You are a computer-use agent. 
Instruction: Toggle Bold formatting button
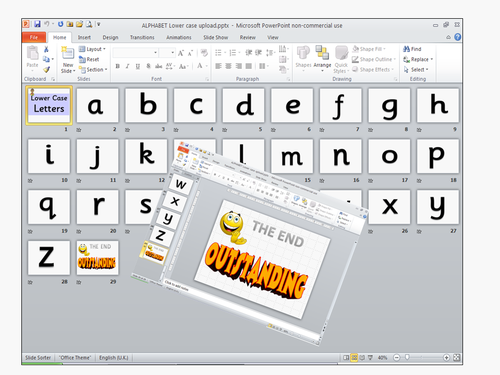(118, 66)
